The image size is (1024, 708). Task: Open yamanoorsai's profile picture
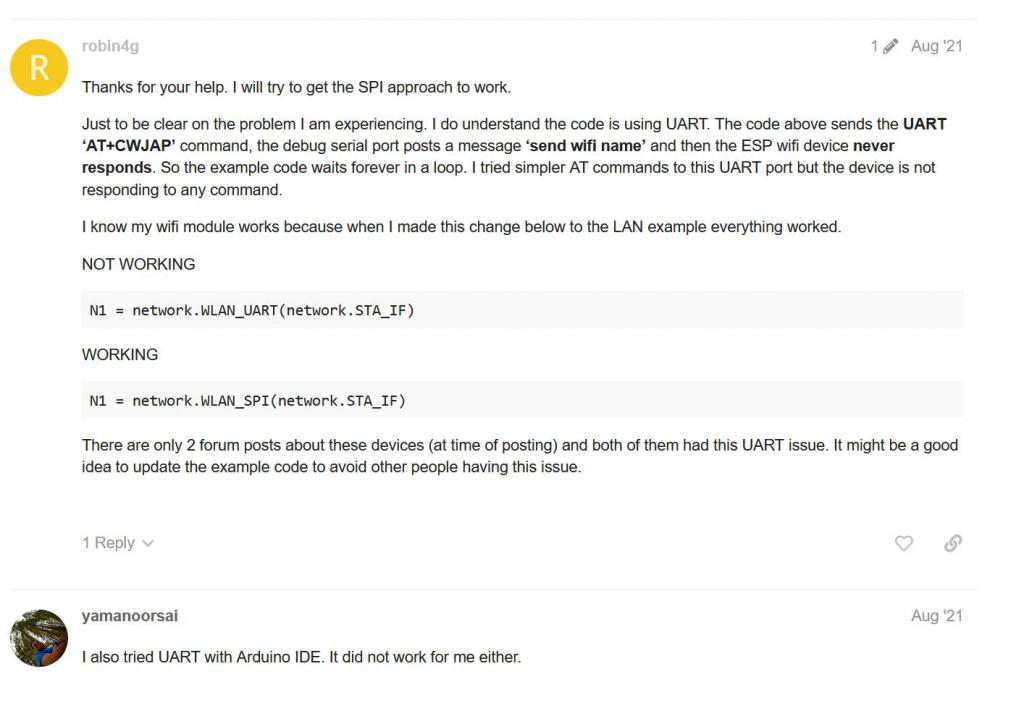(39, 638)
